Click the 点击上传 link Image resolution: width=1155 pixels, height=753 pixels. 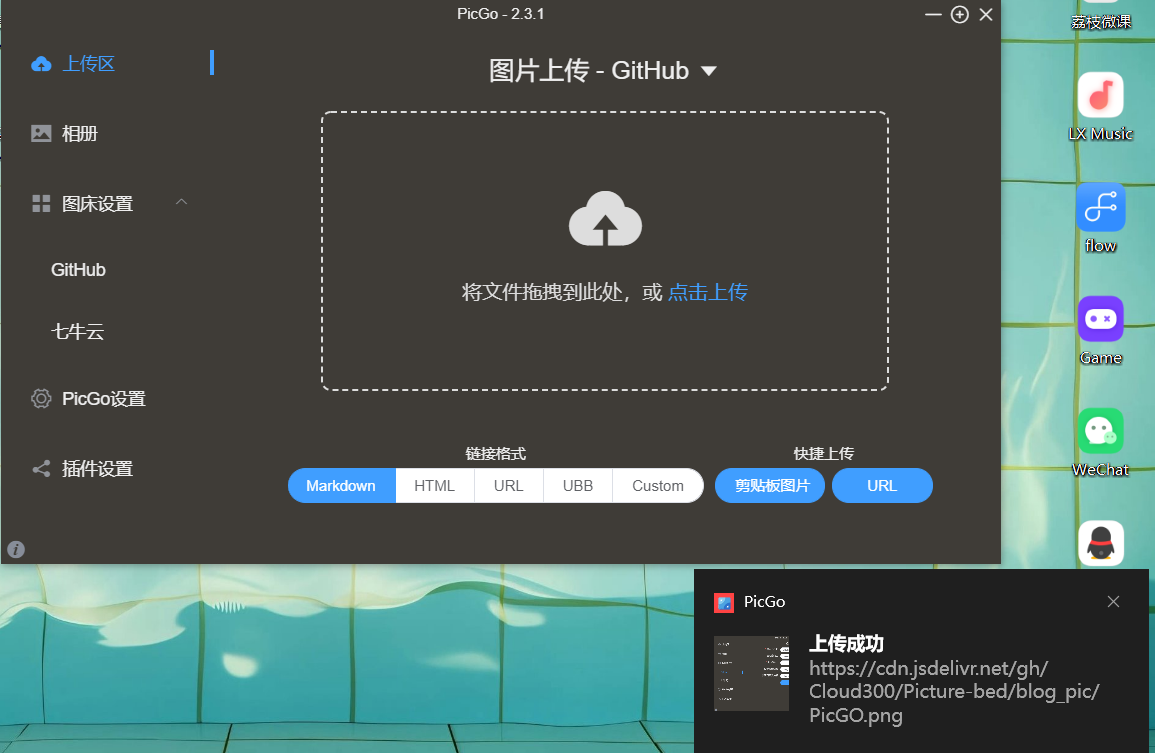pos(707,293)
